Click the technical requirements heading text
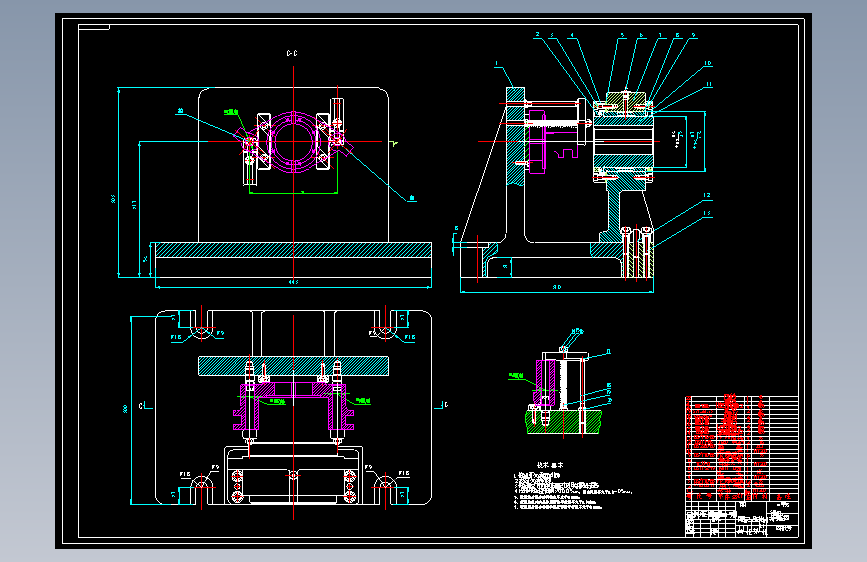 [x=550, y=465]
